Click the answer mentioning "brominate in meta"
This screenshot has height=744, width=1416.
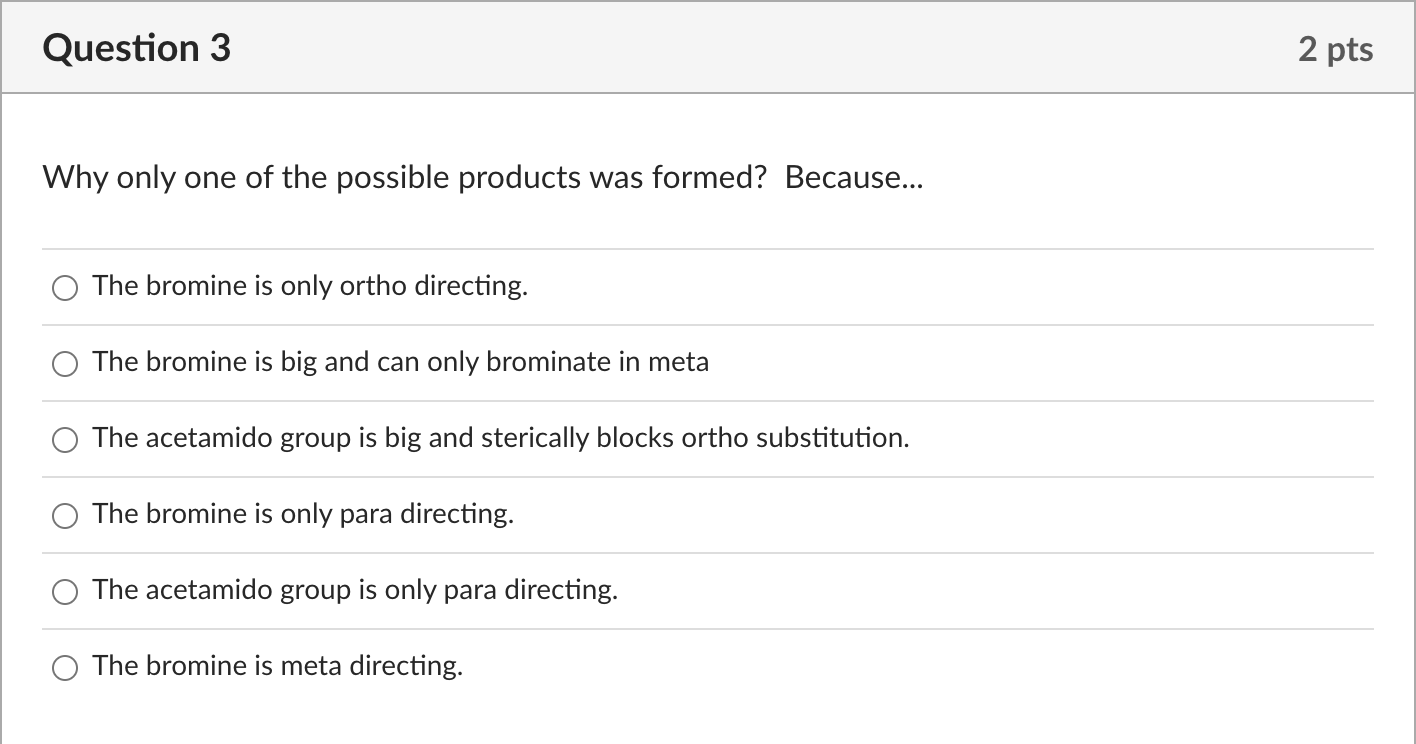pyautogui.click(x=400, y=362)
